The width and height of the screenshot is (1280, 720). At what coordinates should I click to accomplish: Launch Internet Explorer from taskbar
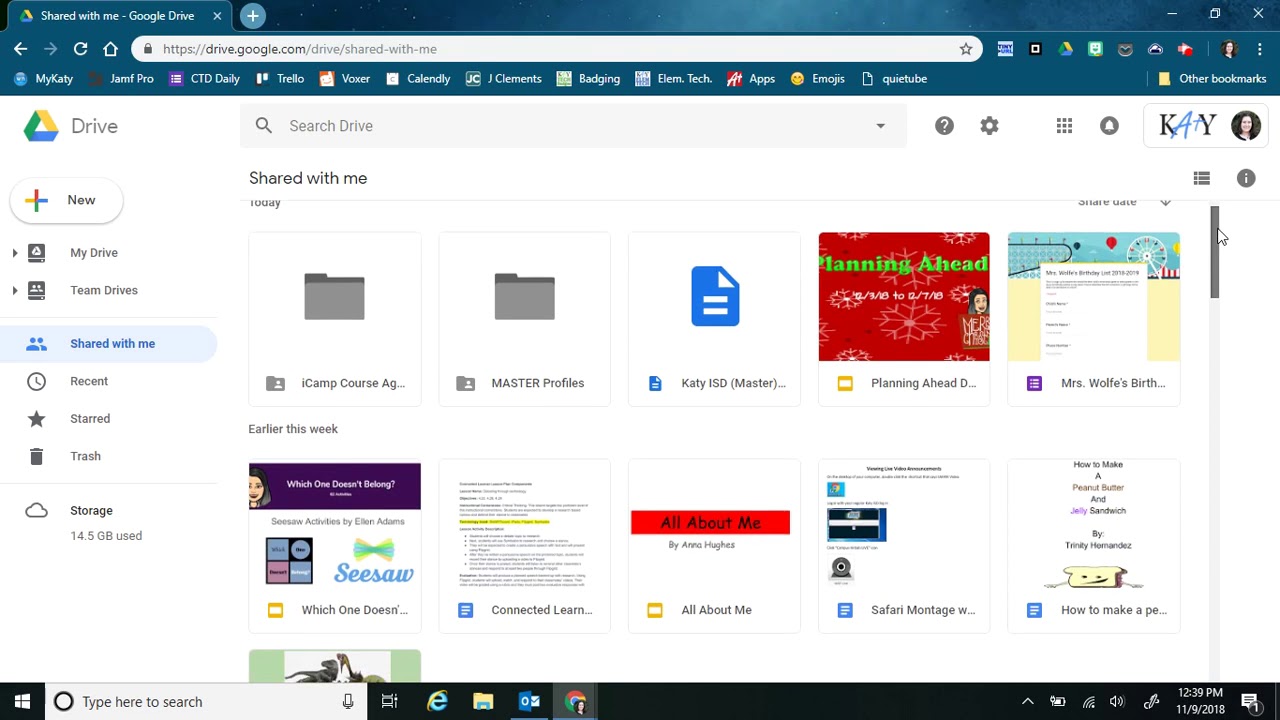[x=437, y=702]
